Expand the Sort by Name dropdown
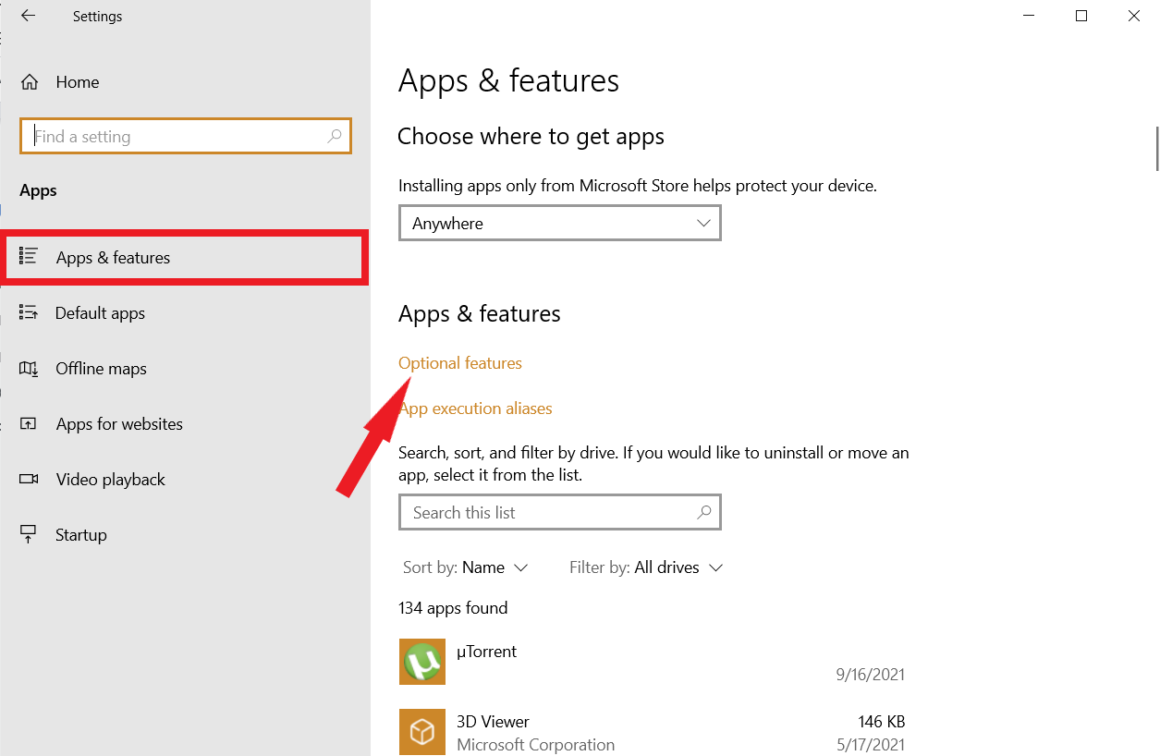1160x756 pixels. pos(465,567)
